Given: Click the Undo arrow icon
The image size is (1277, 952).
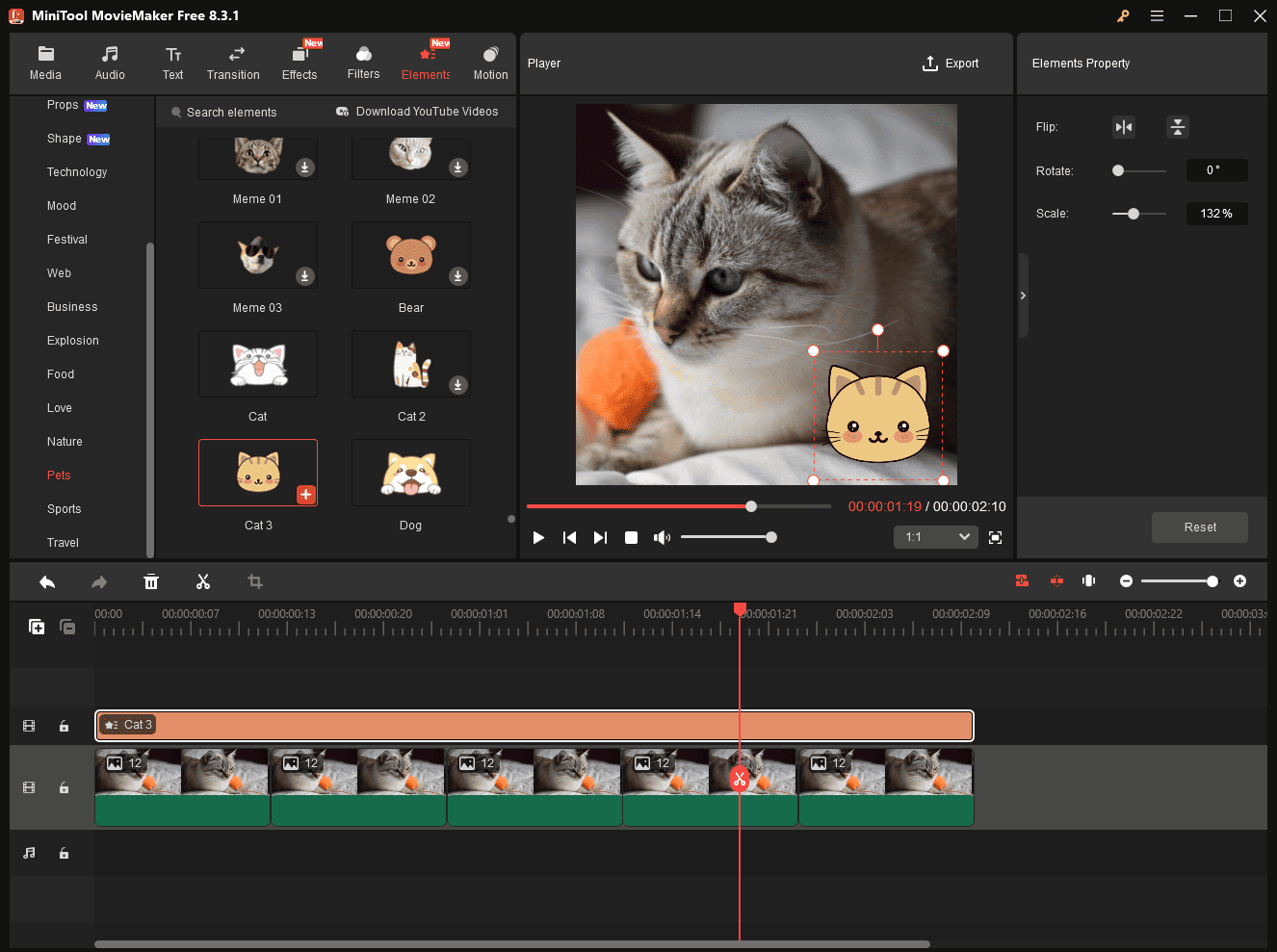Looking at the screenshot, I should (x=47, y=581).
